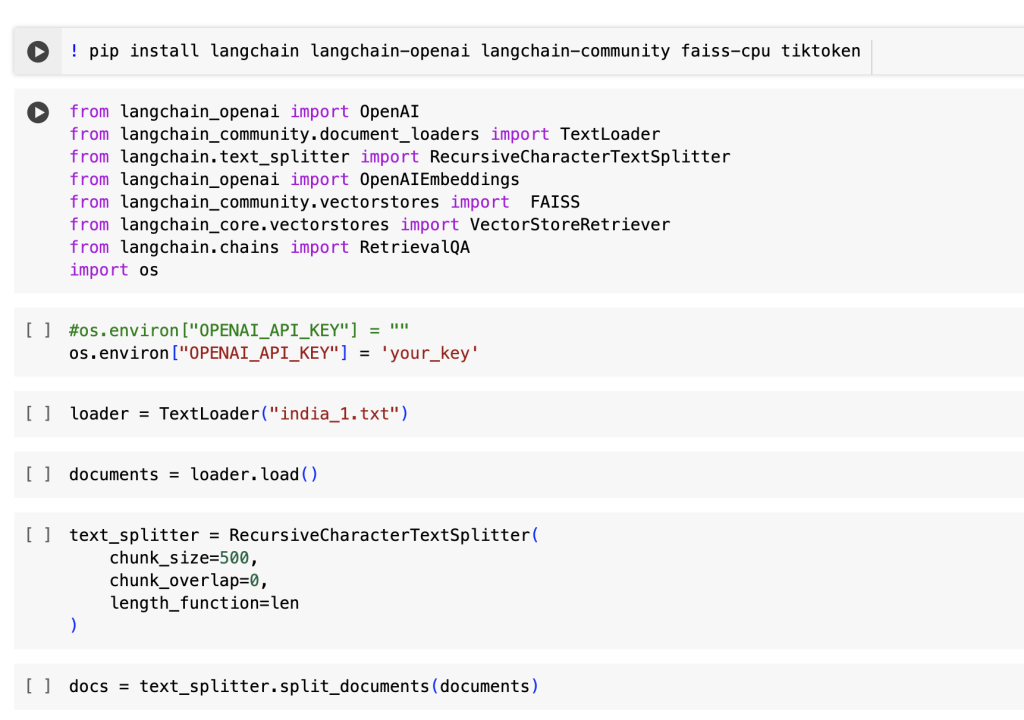The image size is (1024, 720).
Task: Click the 'your_key' string value
Action: [x=429, y=353]
